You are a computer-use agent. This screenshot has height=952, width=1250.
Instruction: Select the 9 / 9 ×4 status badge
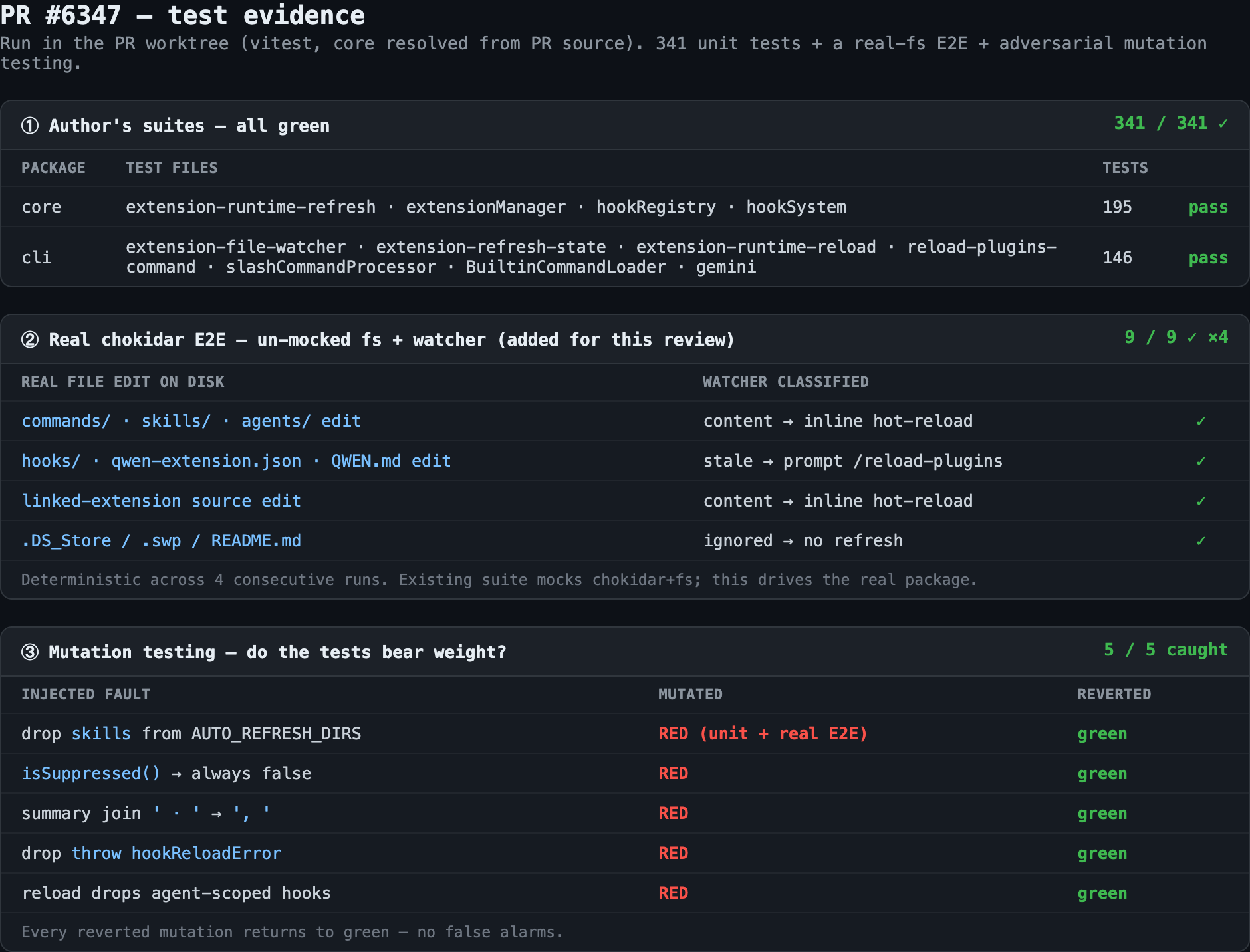[1176, 337]
